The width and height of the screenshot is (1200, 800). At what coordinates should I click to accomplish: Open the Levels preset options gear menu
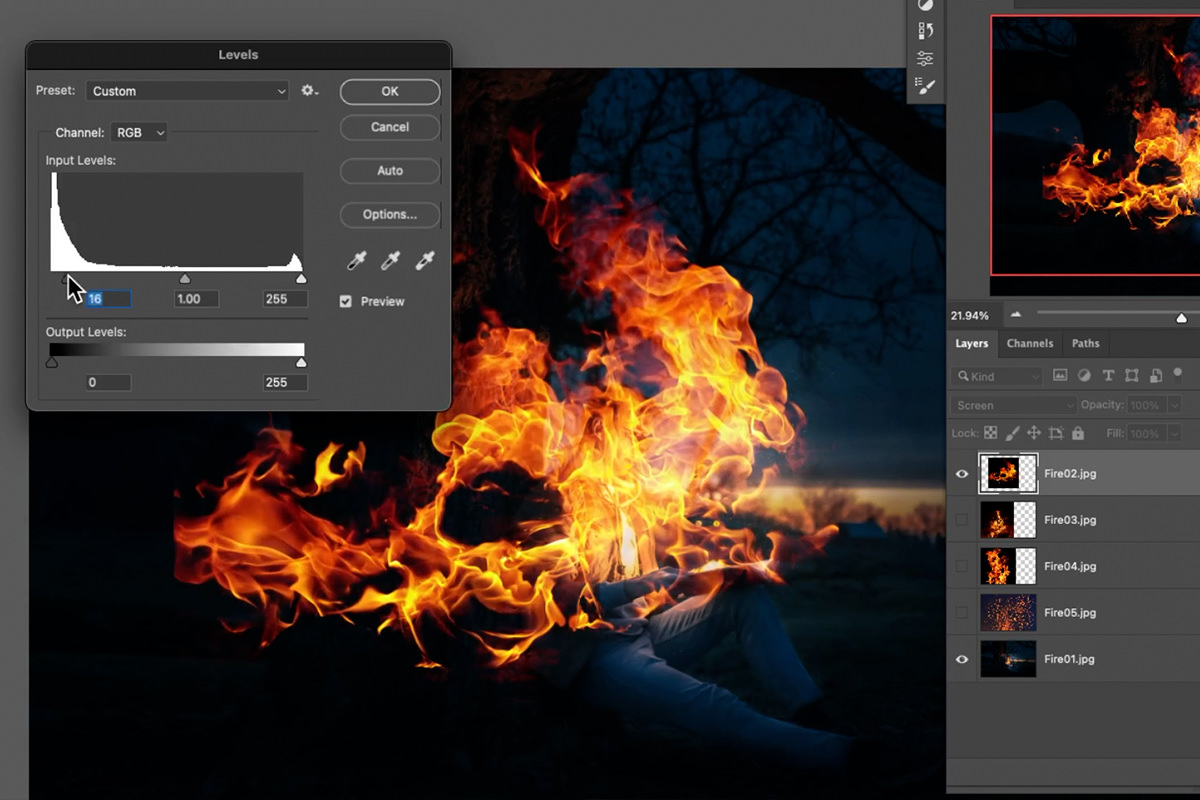[x=310, y=90]
